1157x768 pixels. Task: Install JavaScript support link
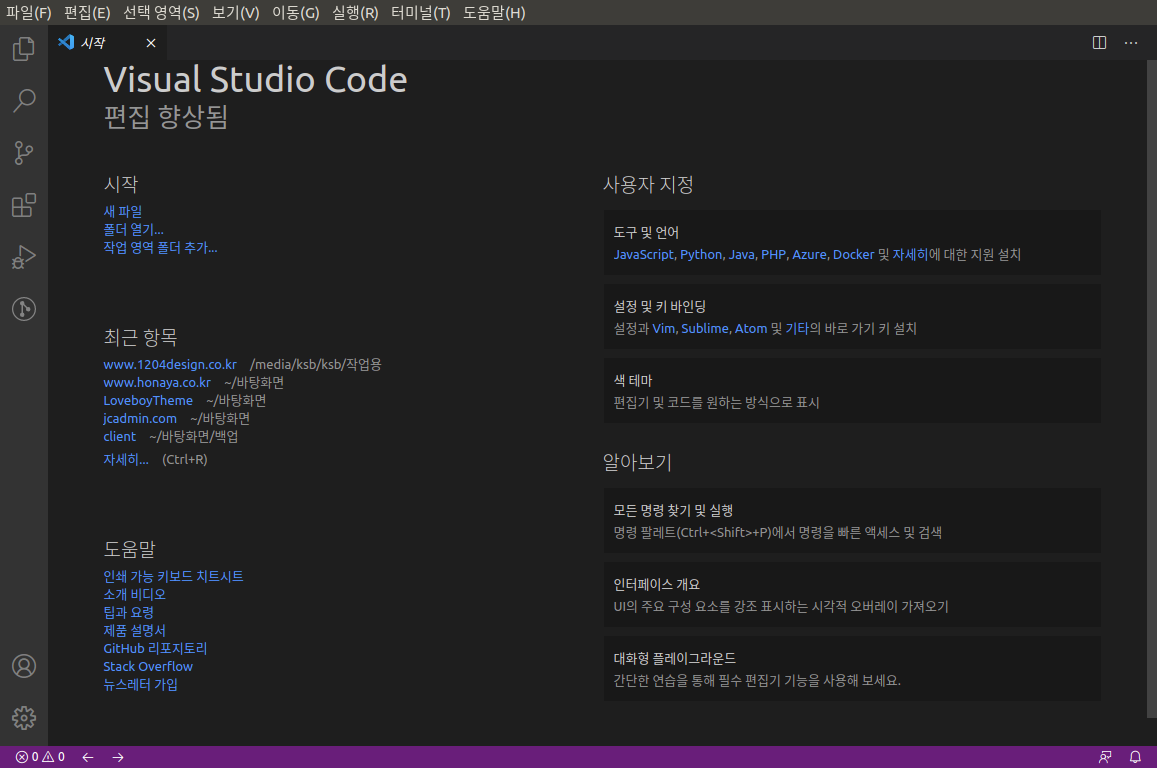coord(643,255)
